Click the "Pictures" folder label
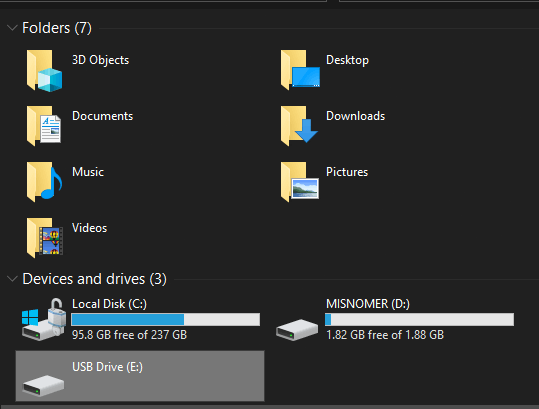Viewport: 539px width, 409px height. pos(347,172)
